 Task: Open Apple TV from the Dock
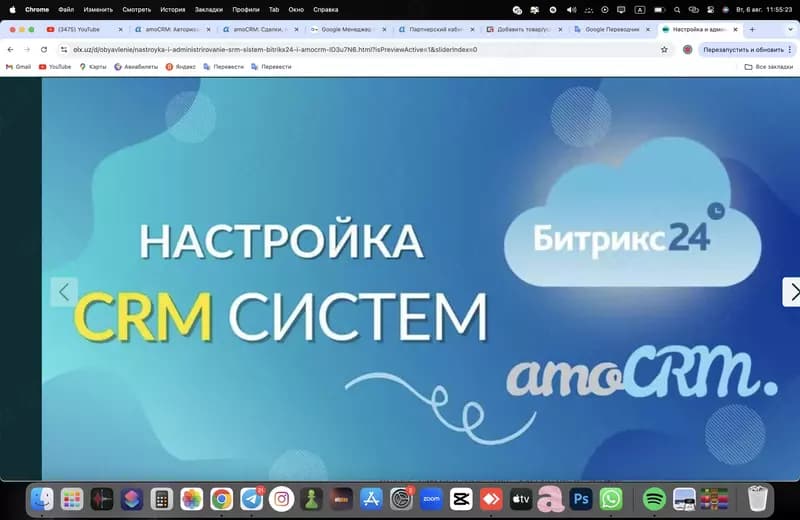coord(521,499)
